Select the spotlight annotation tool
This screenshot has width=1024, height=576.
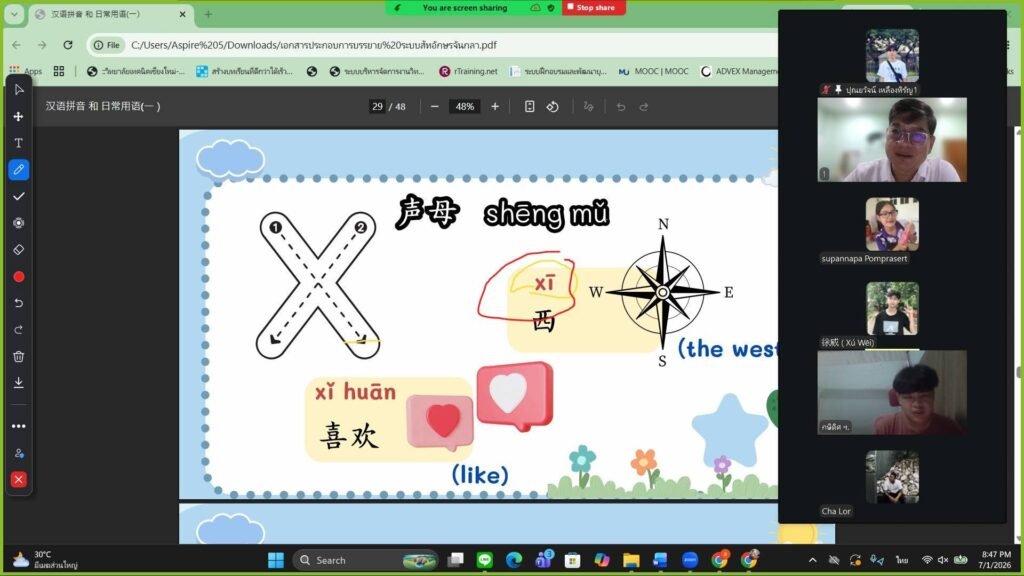18,223
